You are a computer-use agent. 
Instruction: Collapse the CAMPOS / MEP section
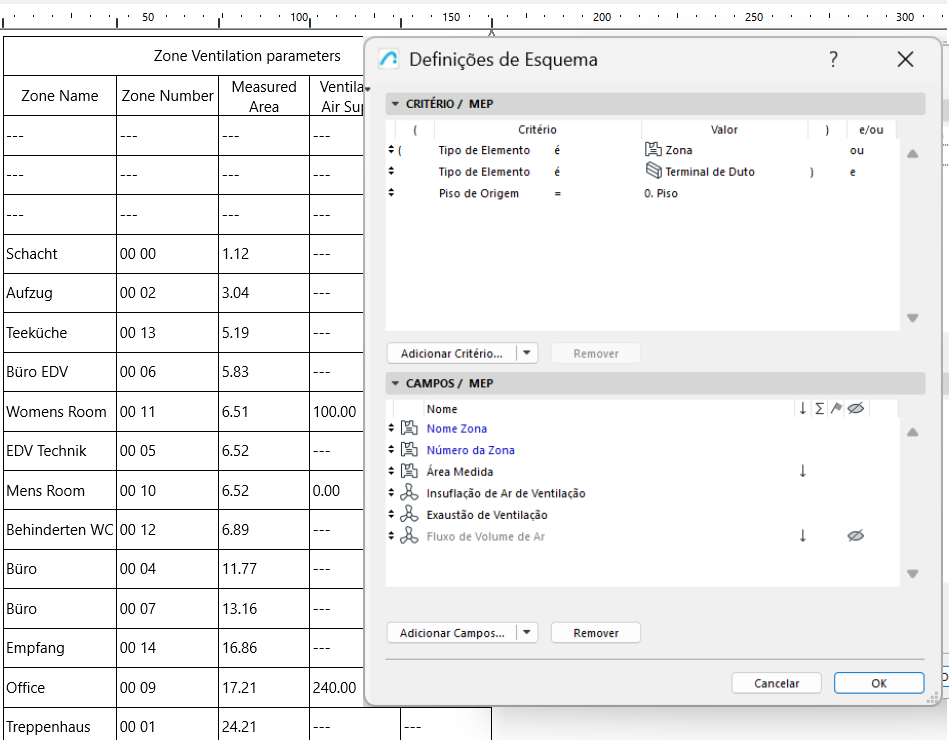coord(395,384)
